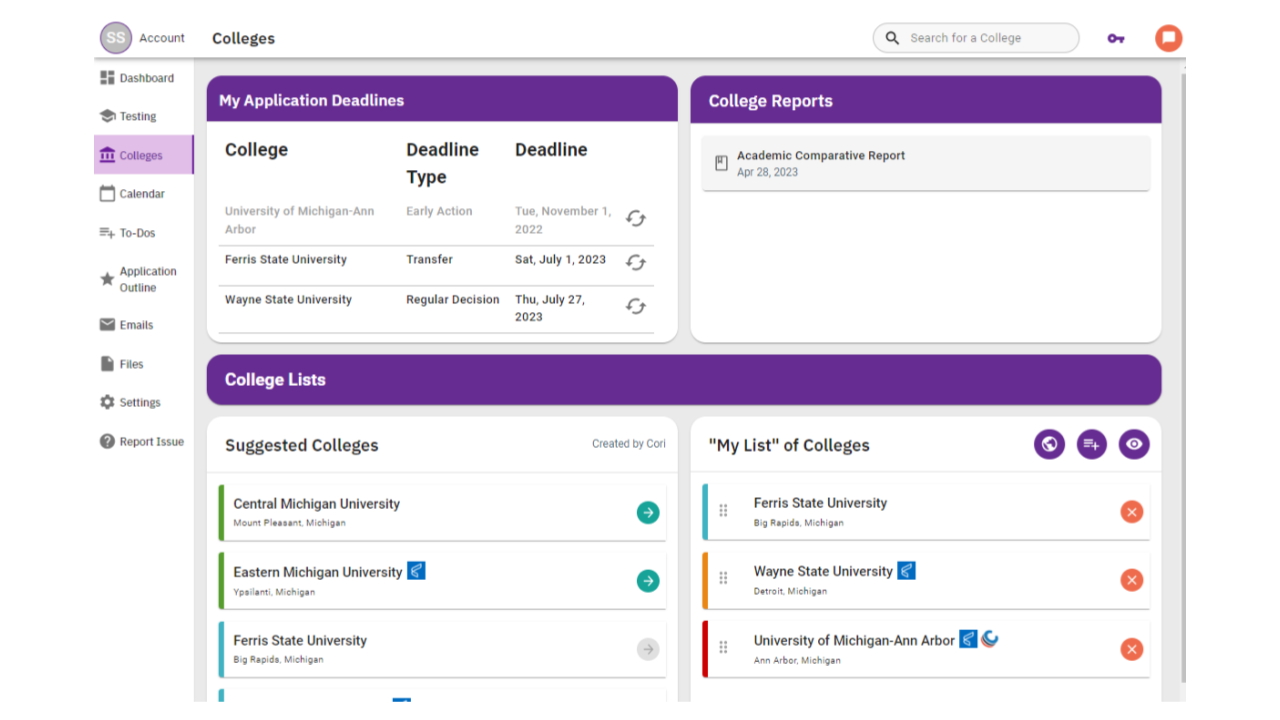This screenshot has height=720, width=1280.
Task: Click the globe icon in My List
Action: coord(1049,444)
